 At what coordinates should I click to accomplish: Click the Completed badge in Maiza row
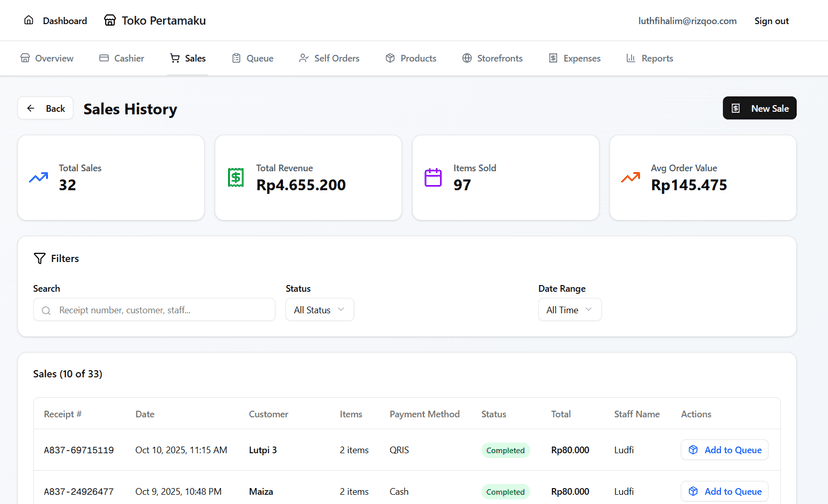505,492
